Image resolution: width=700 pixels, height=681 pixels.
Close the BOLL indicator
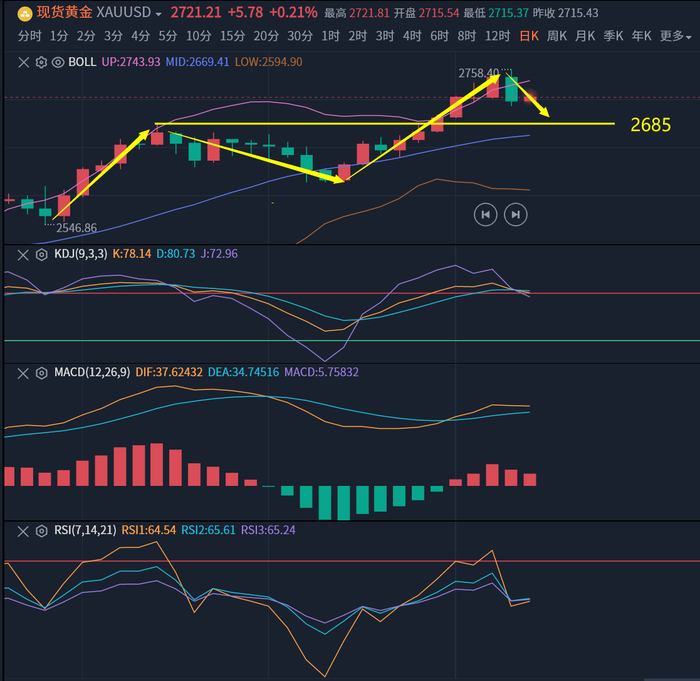click(x=24, y=62)
